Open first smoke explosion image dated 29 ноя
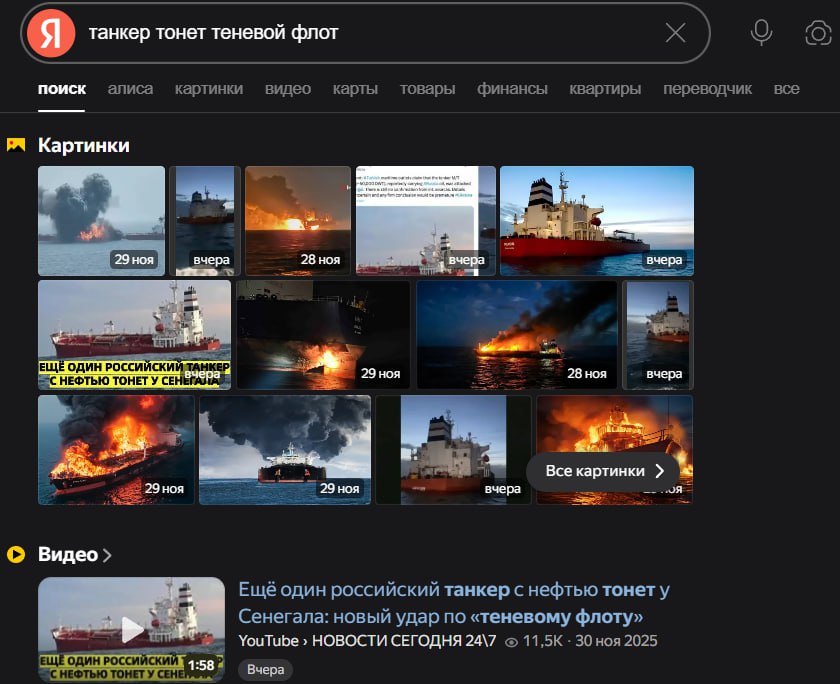 click(101, 220)
